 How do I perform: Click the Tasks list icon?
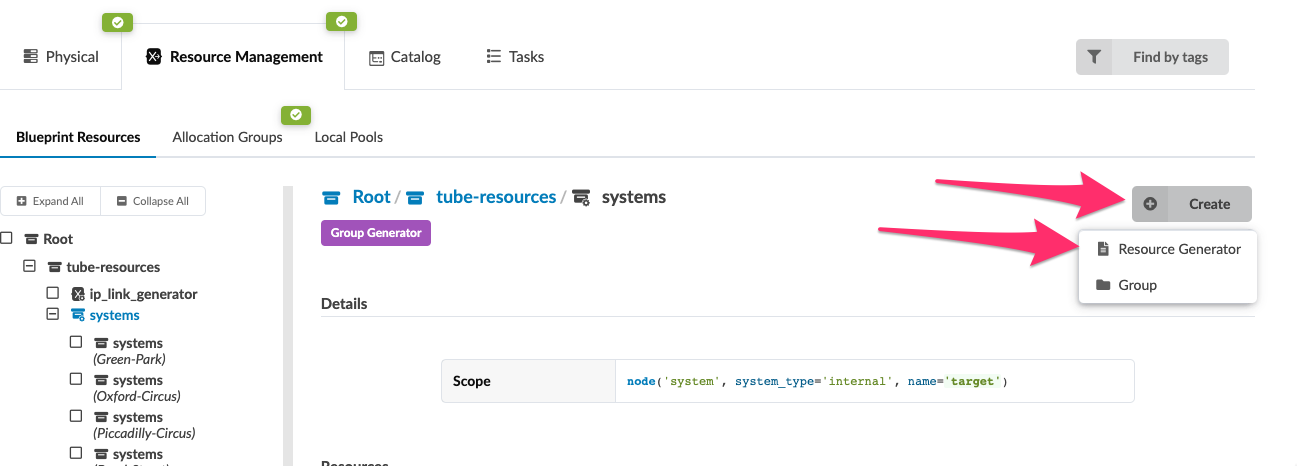pyautogui.click(x=493, y=57)
